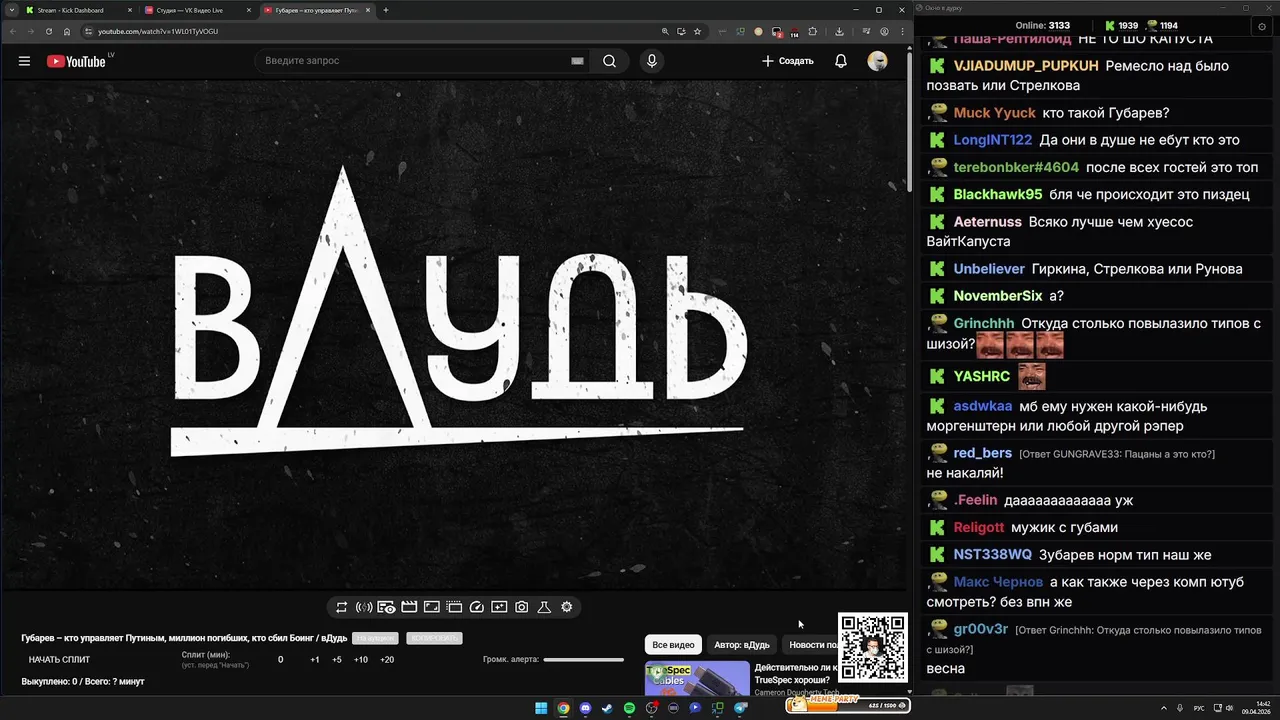Screen dimensions: 1280x720
Task: Open Spotify from the taskbar
Action: pos(629,708)
